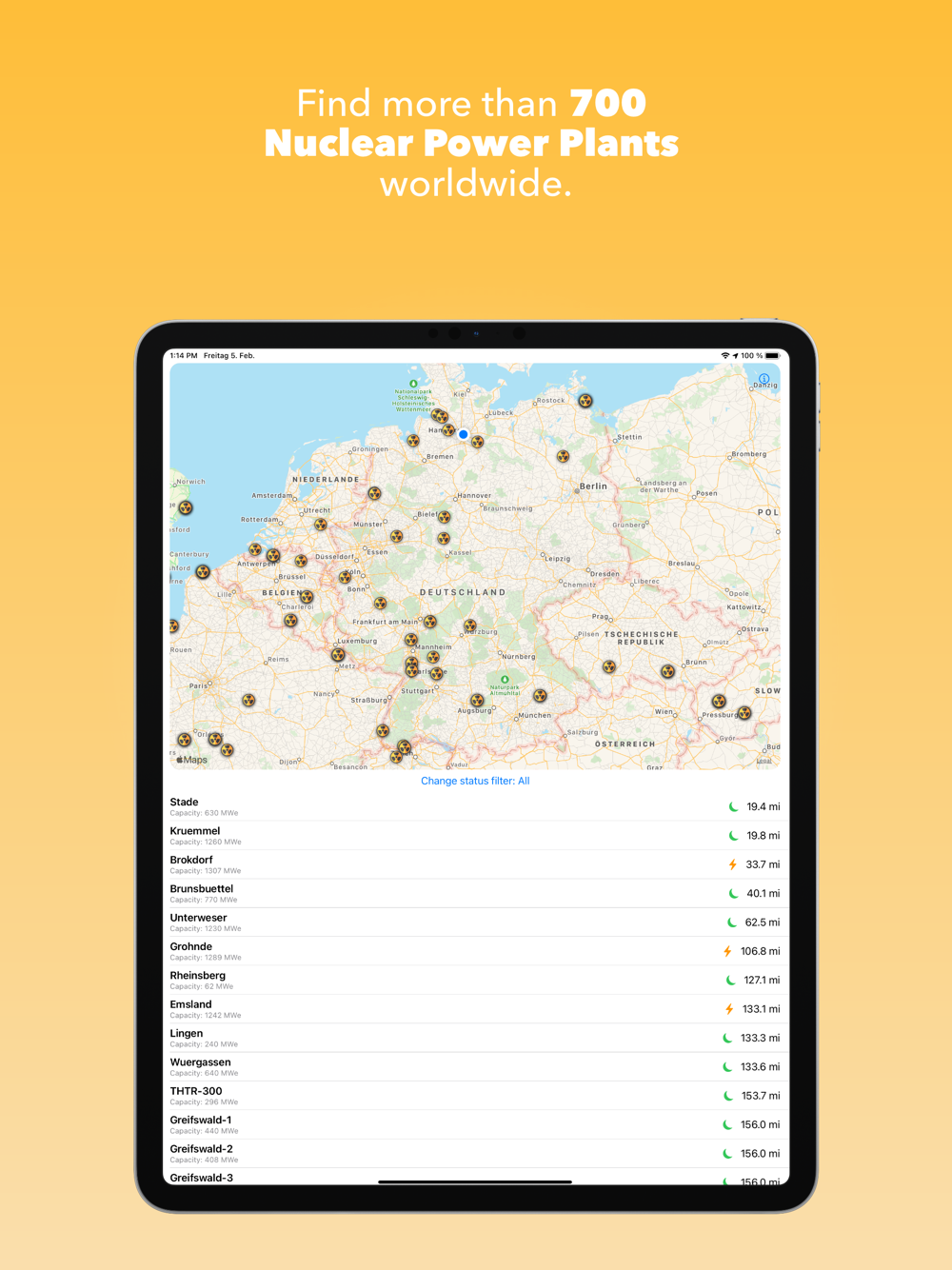The width and height of the screenshot is (952, 1270).
Task: Select the nuclear marker at Frankfurt am Main
Action: 429,622
